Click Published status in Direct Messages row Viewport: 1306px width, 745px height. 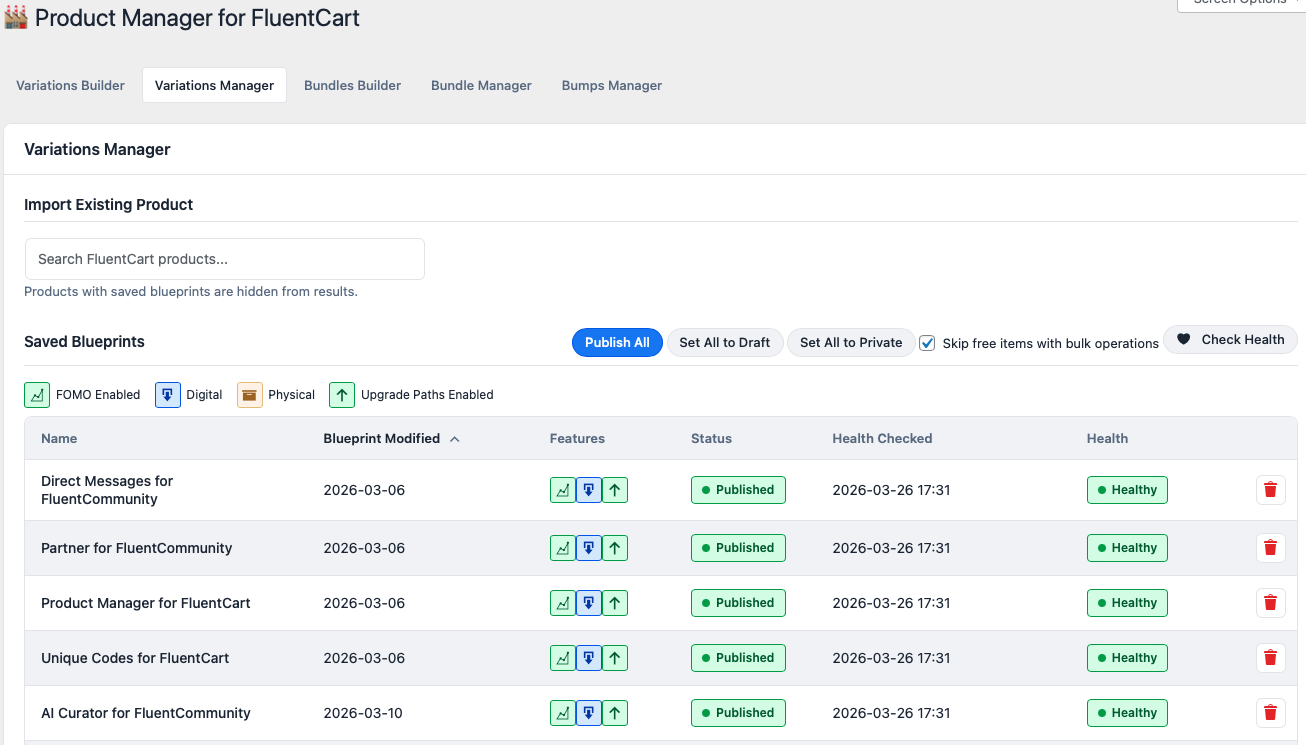coord(738,490)
